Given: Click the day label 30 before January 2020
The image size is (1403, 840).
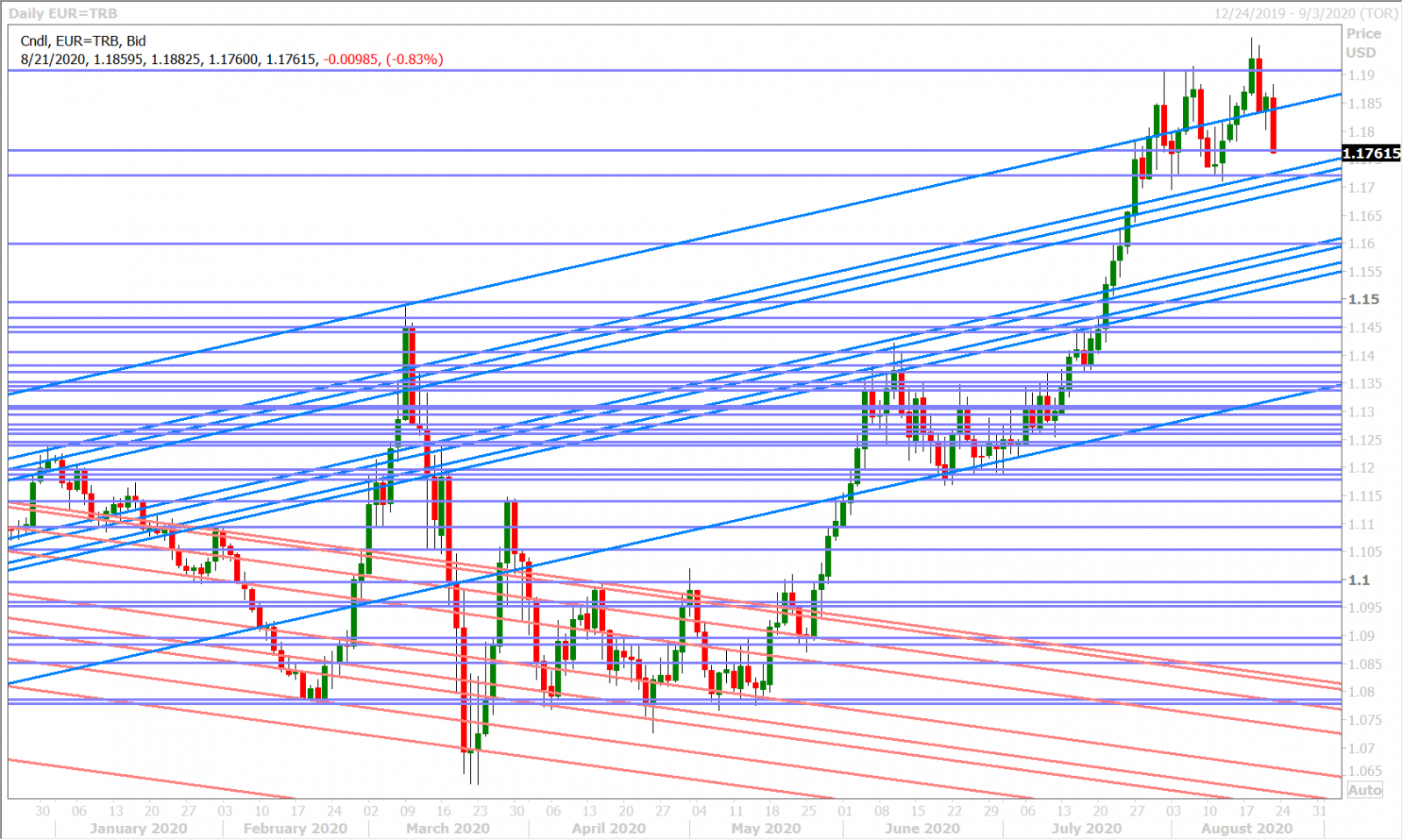Looking at the screenshot, I should [x=43, y=811].
